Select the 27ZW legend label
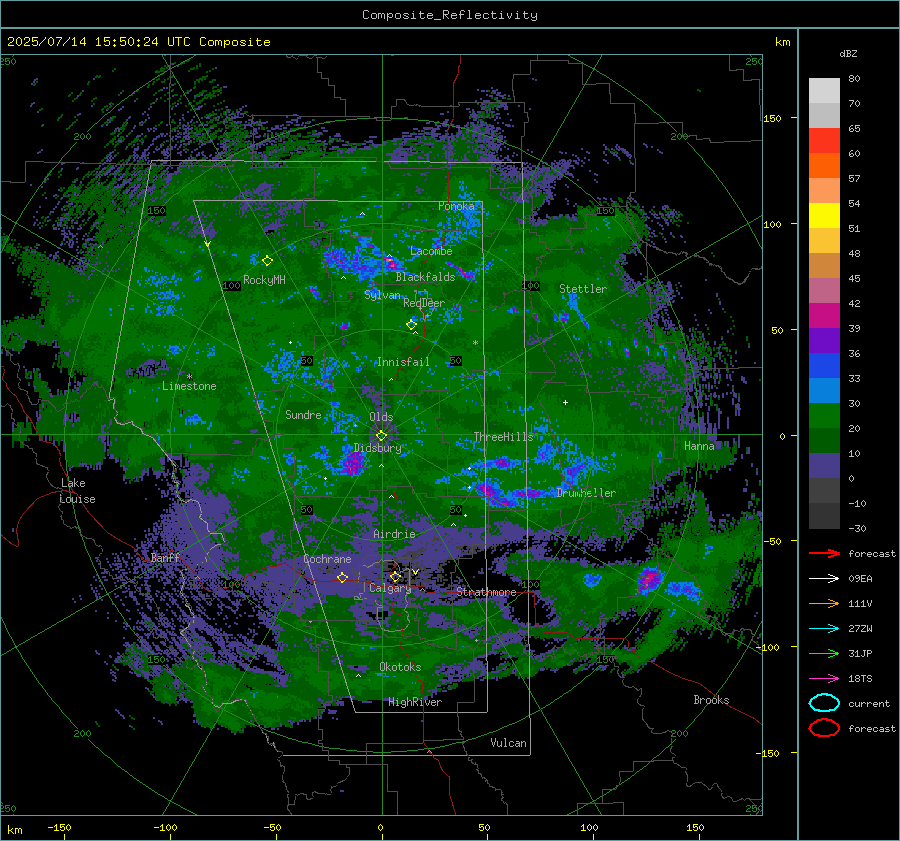 point(860,629)
